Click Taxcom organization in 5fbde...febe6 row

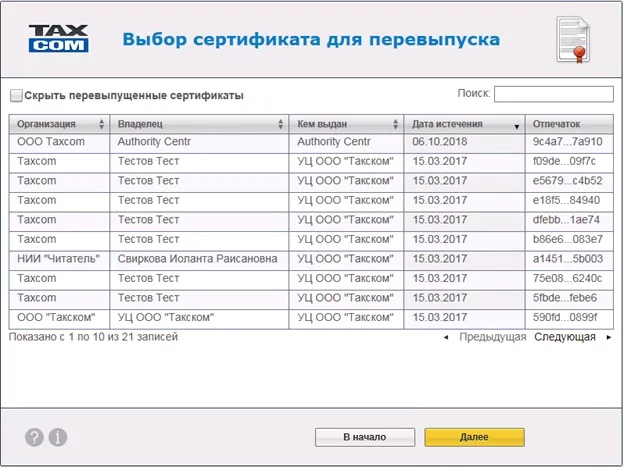[x=37, y=298]
